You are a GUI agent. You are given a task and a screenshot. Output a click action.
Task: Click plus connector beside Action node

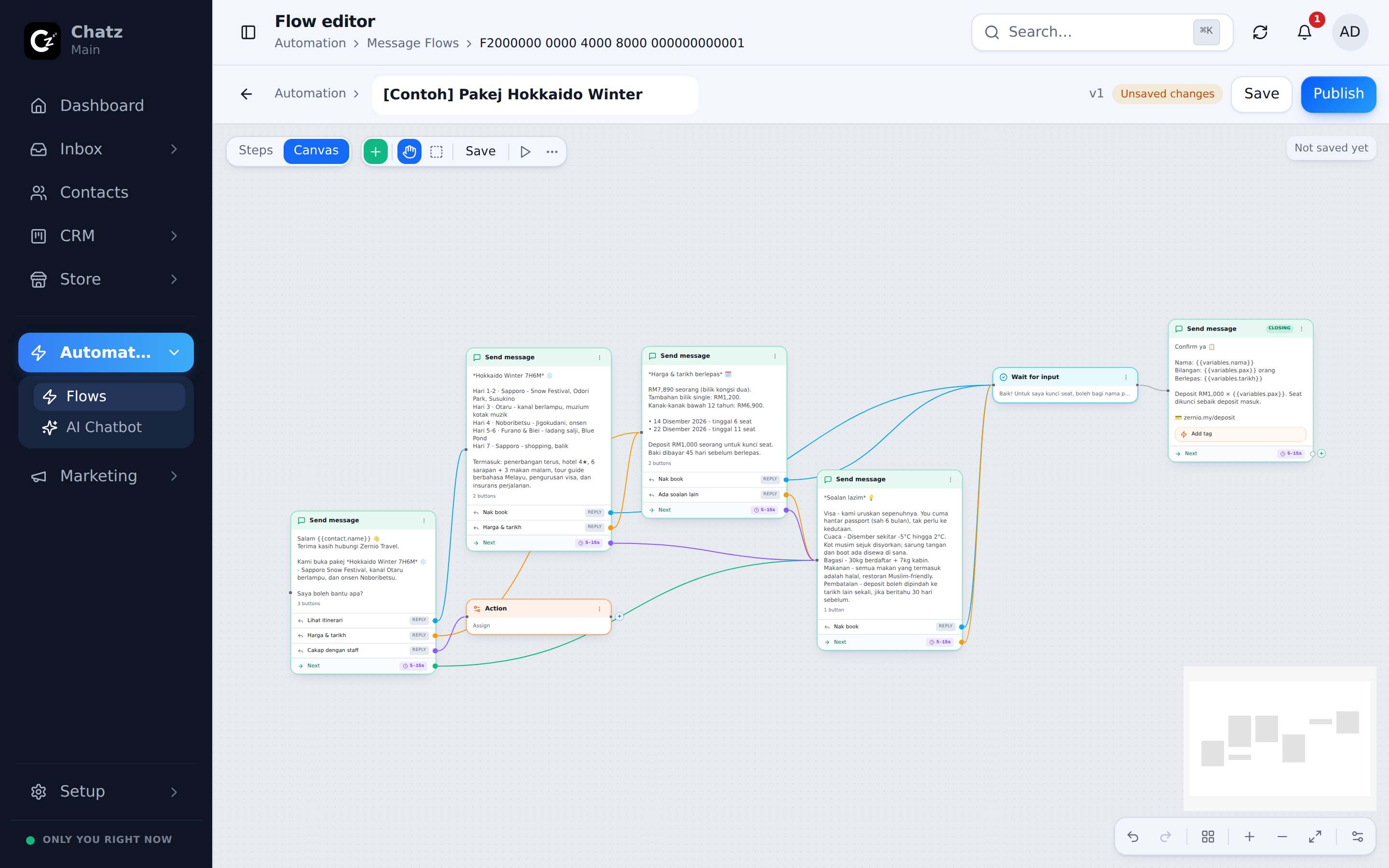(619, 616)
